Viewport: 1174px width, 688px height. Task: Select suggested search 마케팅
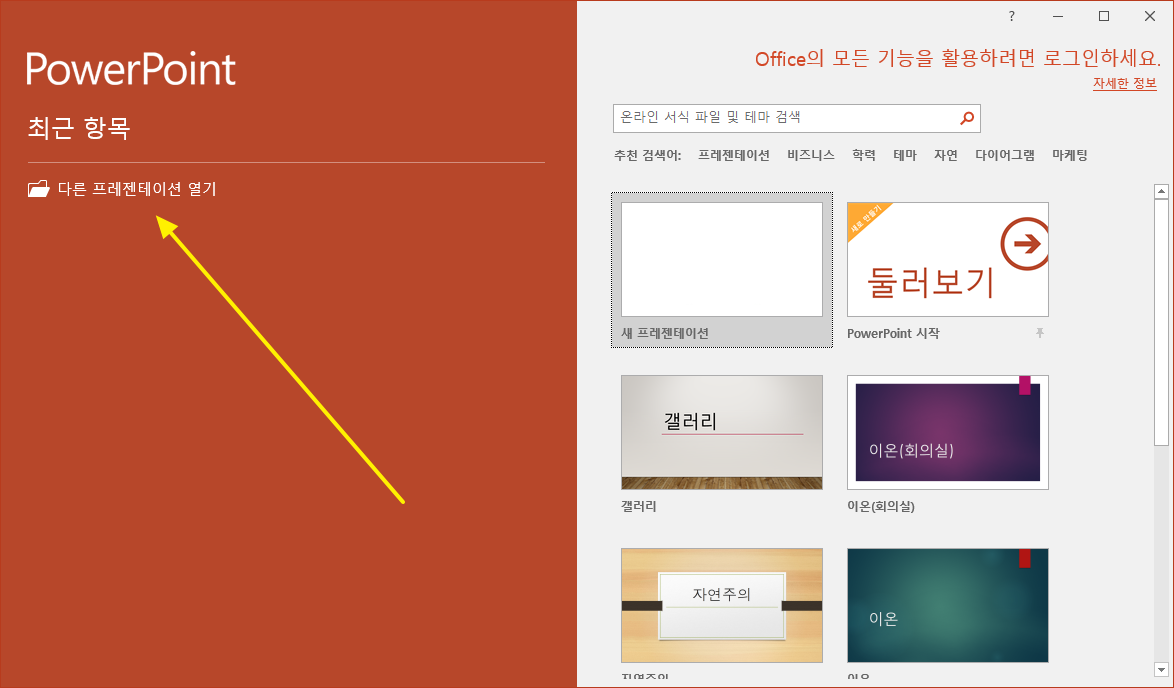[x=1069, y=156]
